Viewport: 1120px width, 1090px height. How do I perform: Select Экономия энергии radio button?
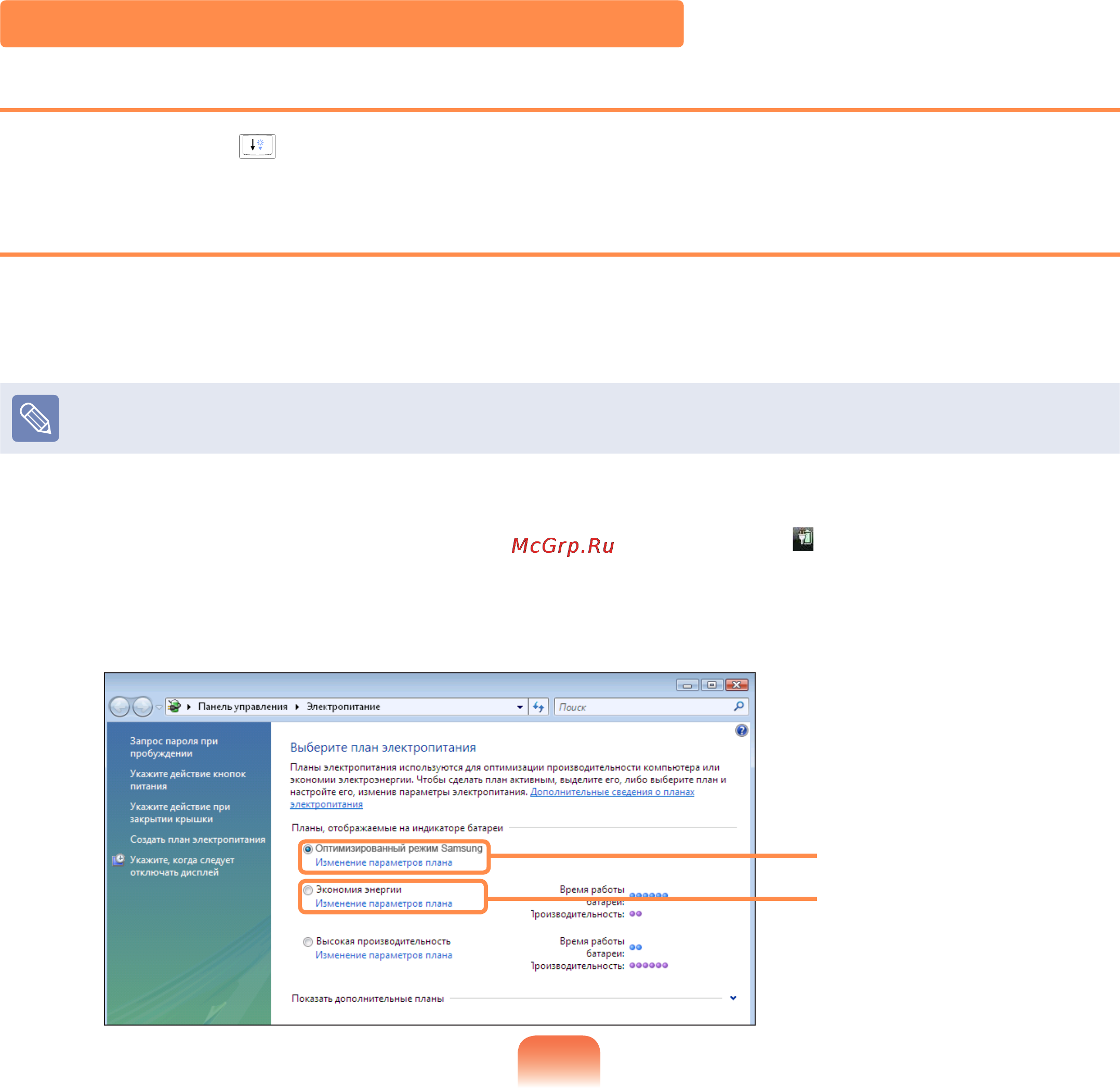[x=308, y=890]
